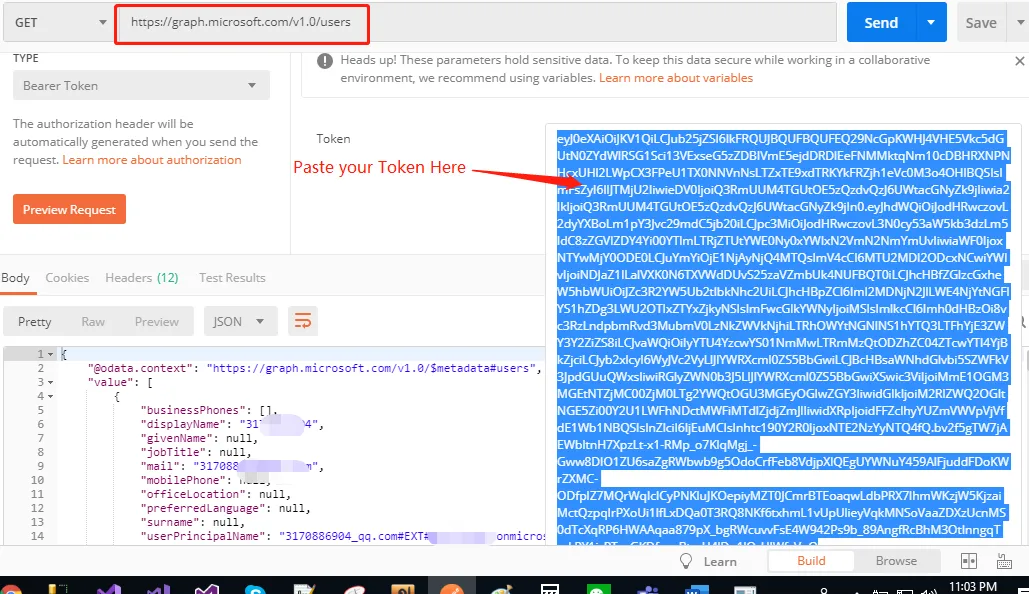This screenshot has height=594, width=1029.
Task: Open the Learn link in status bar
Action: click(x=720, y=562)
